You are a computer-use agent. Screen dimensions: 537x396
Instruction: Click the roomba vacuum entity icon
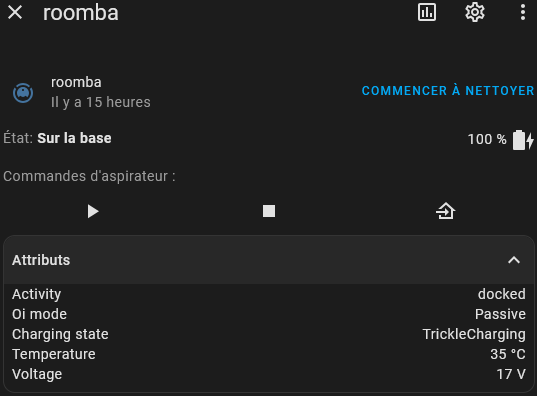pos(23,92)
